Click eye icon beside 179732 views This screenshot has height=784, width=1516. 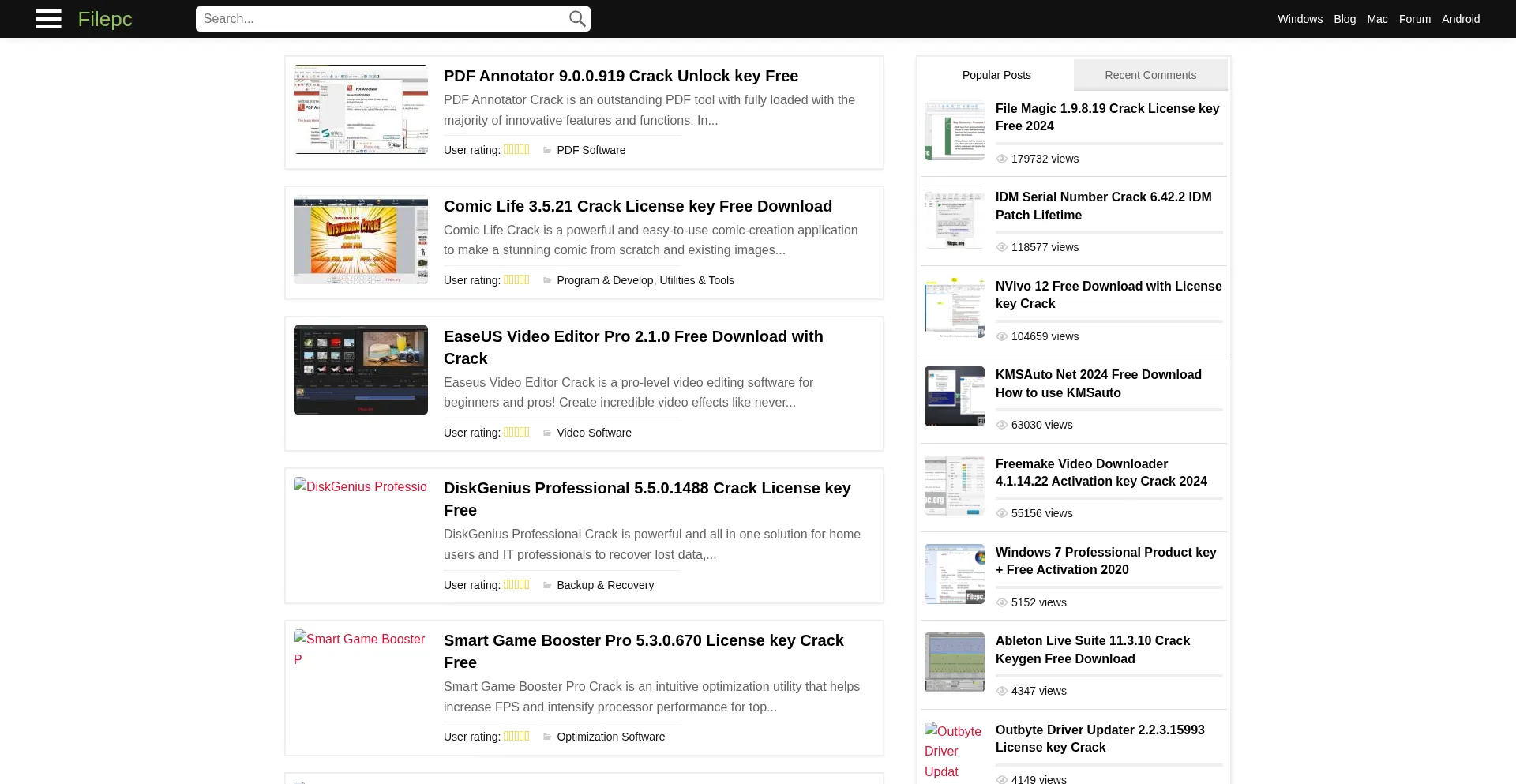pyautogui.click(x=1002, y=159)
